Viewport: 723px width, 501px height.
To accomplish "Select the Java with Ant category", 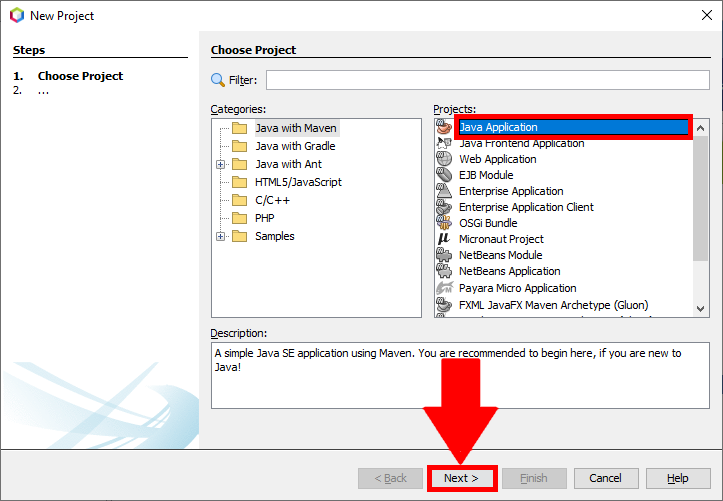I will pos(288,164).
